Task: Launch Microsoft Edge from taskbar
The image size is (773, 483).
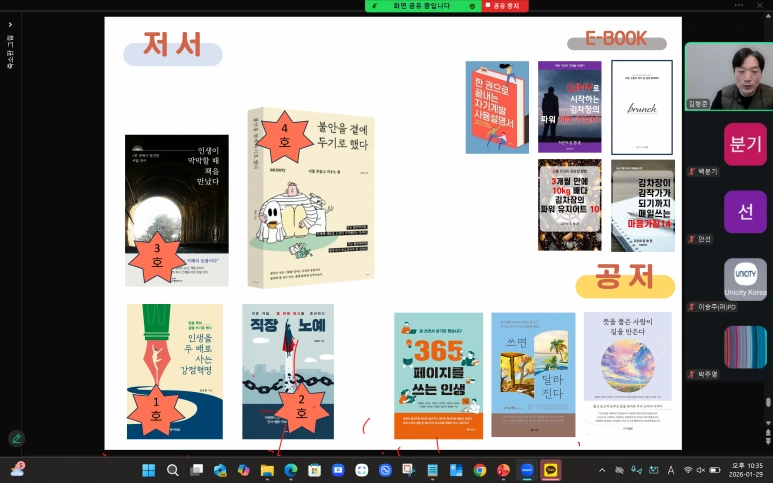Action: (x=291, y=470)
